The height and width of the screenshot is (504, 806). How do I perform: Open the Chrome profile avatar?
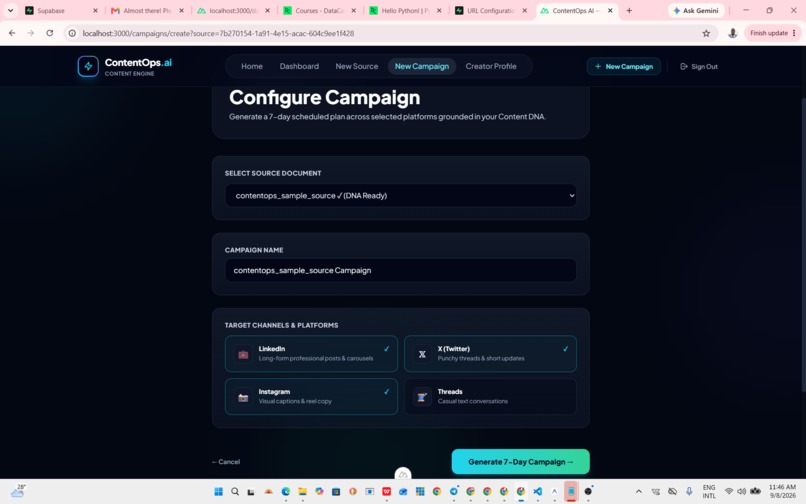click(732, 33)
